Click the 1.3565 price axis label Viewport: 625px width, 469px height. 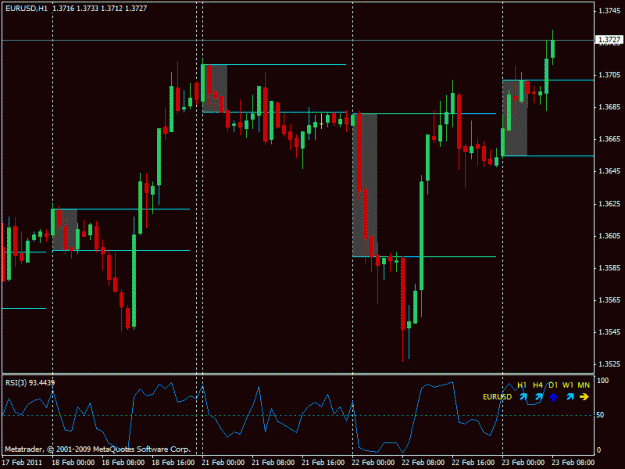(609, 300)
